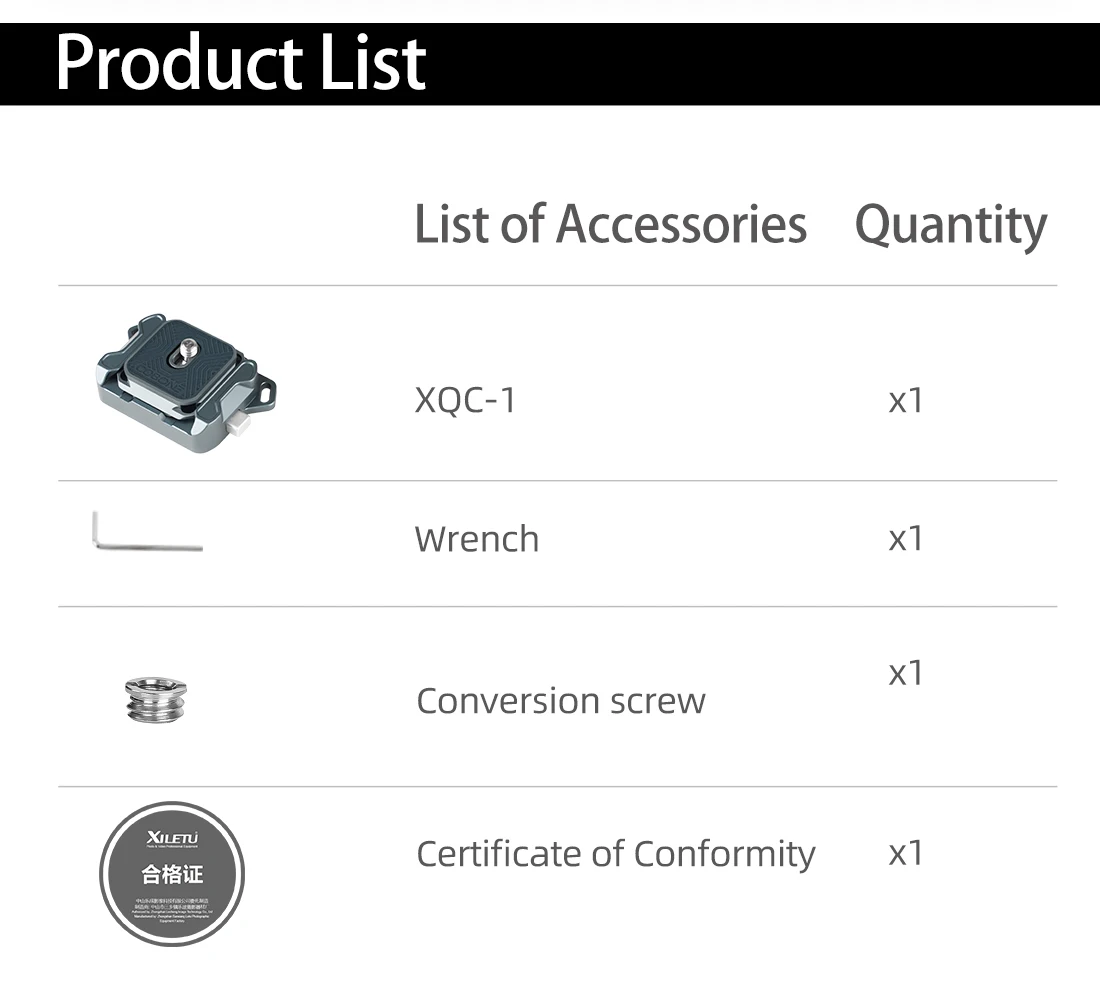Click the List of Accessories column heading
This screenshot has height=995, width=1100.
pyautogui.click(x=610, y=224)
